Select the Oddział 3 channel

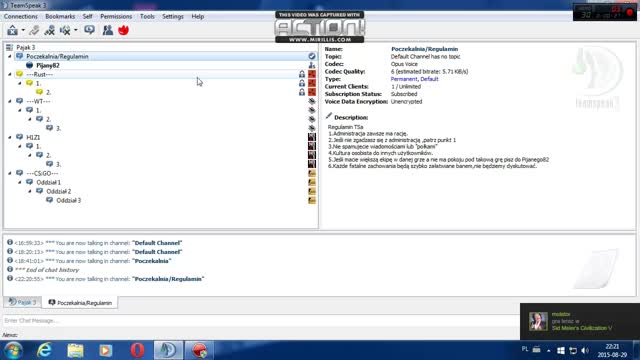(69, 200)
